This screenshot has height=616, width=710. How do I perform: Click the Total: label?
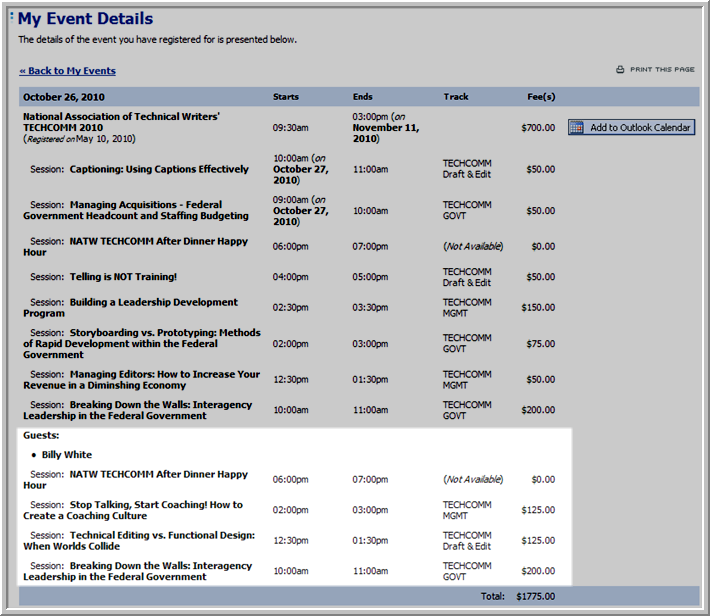pyautogui.click(x=493, y=597)
